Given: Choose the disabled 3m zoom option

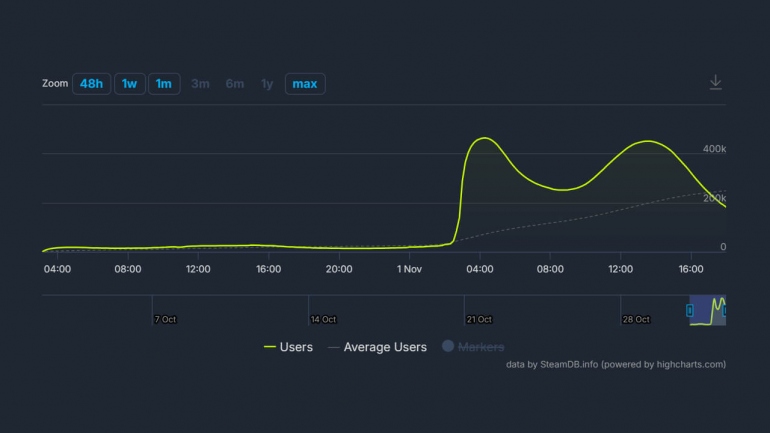Looking at the screenshot, I should [200, 84].
